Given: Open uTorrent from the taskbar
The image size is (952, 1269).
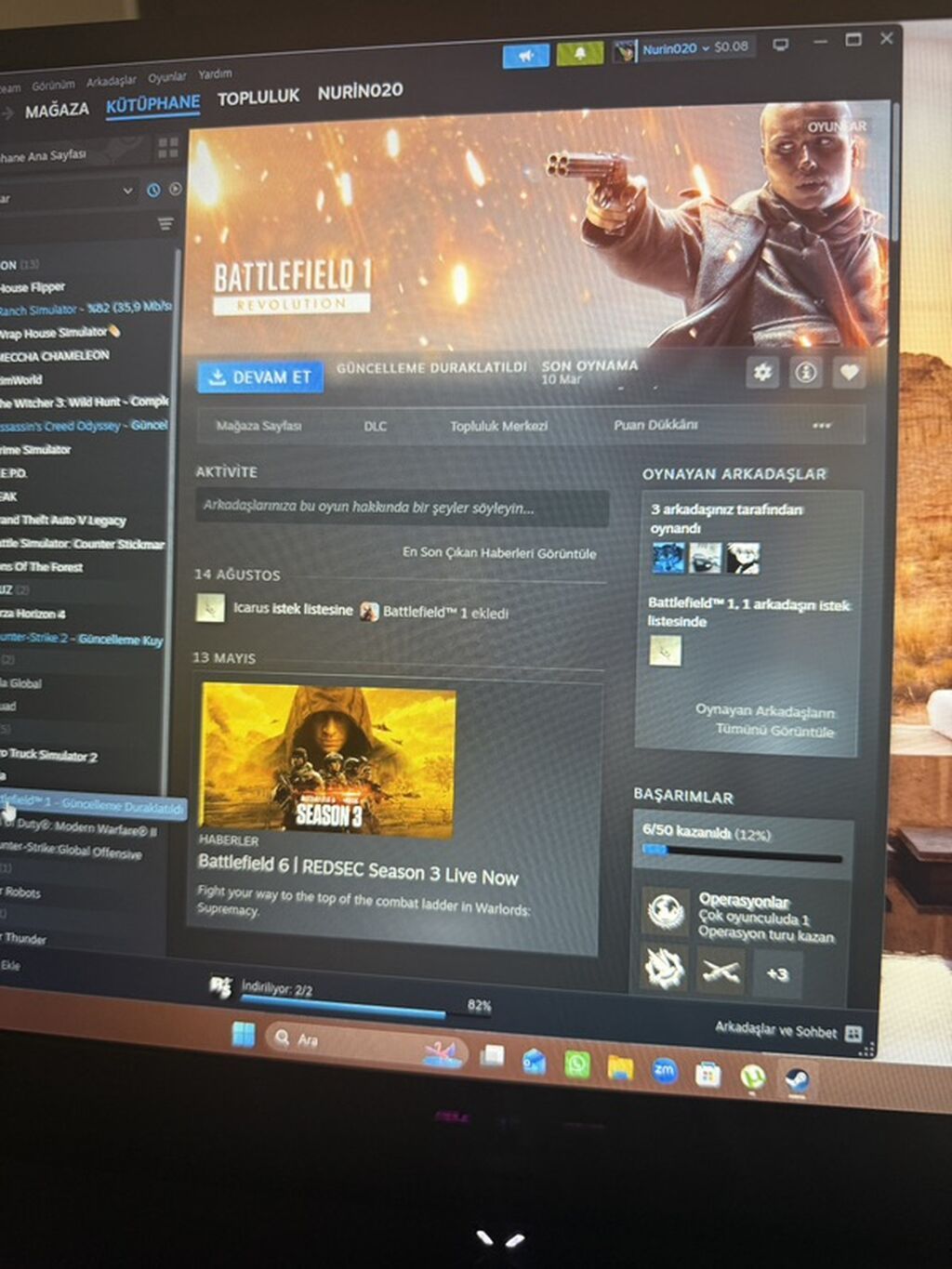Looking at the screenshot, I should [x=752, y=1077].
